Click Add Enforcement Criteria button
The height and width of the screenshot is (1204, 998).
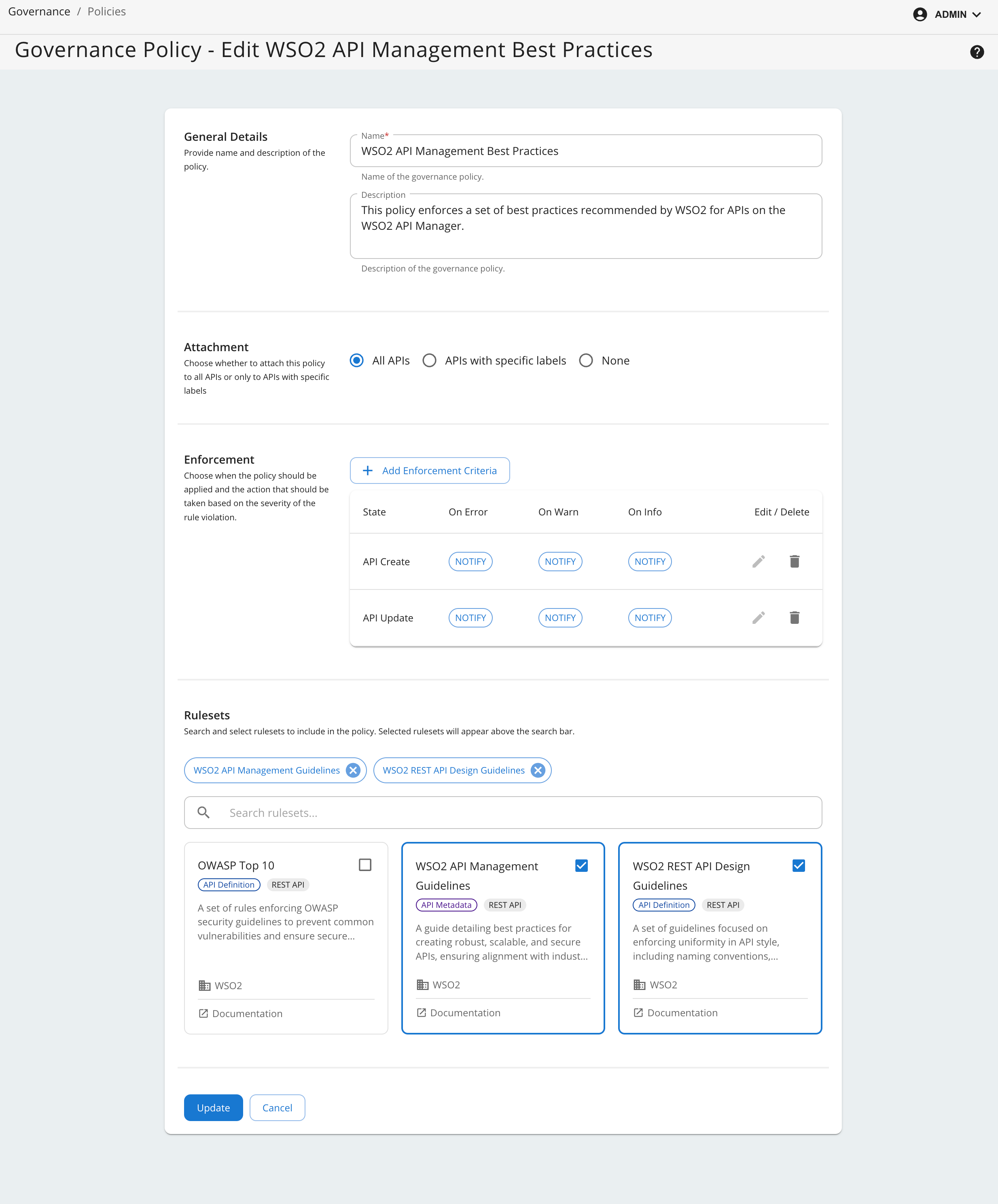point(429,470)
